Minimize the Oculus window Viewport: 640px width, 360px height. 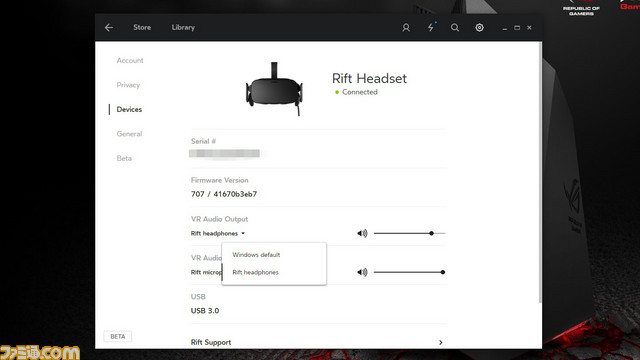(x=505, y=28)
